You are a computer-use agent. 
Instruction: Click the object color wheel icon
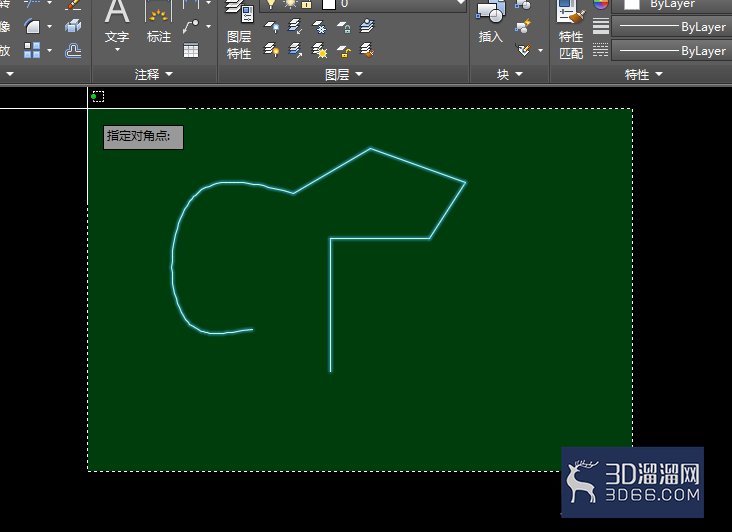tap(601, 4)
